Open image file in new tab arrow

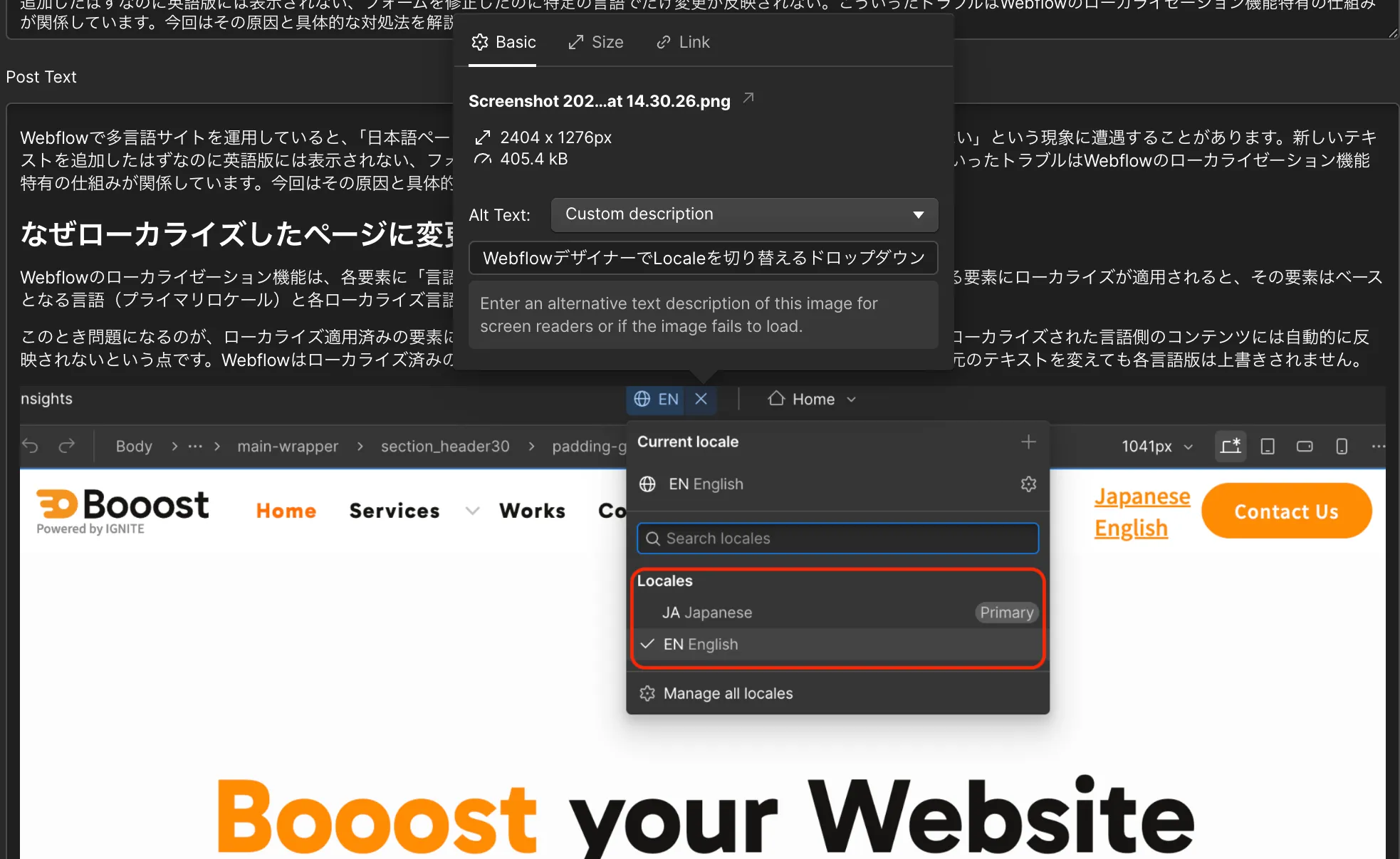click(x=748, y=98)
